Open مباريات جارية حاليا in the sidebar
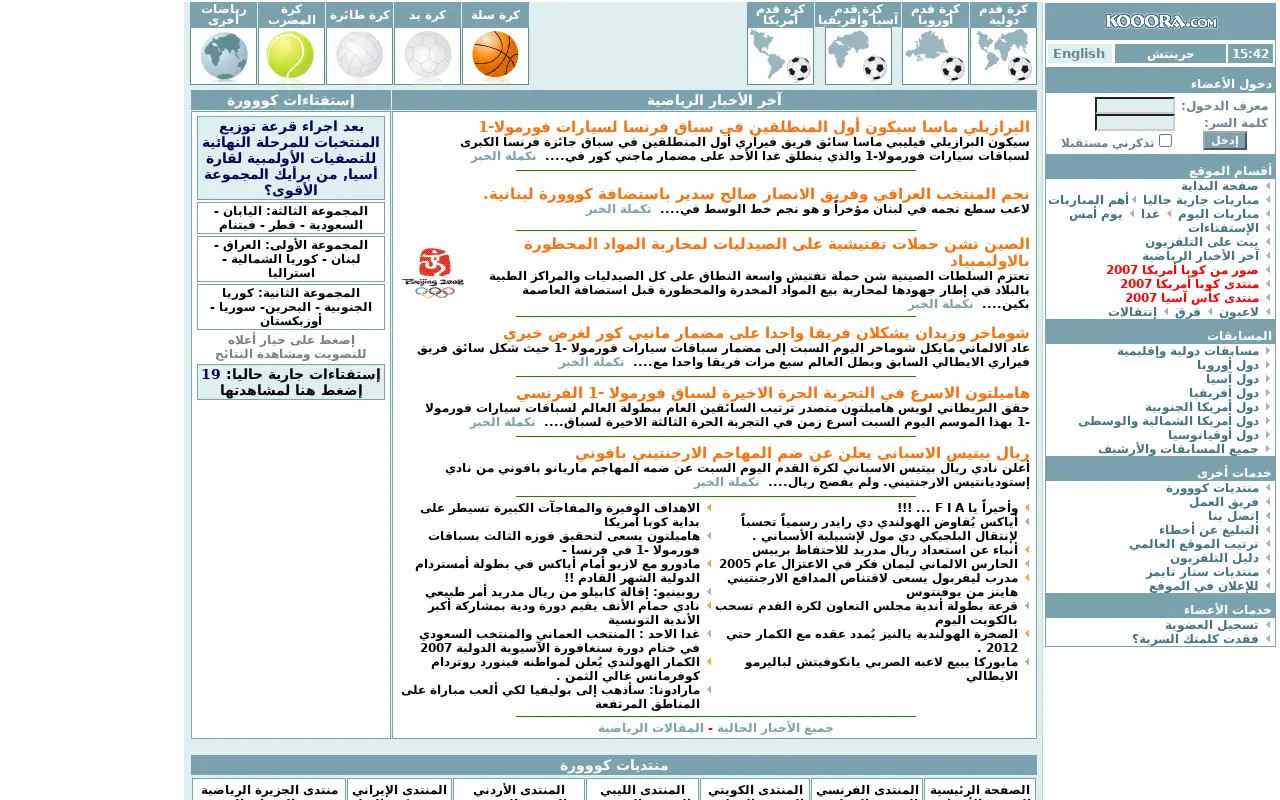Screen dimensions: 1280x800 (x=1201, y=200)
